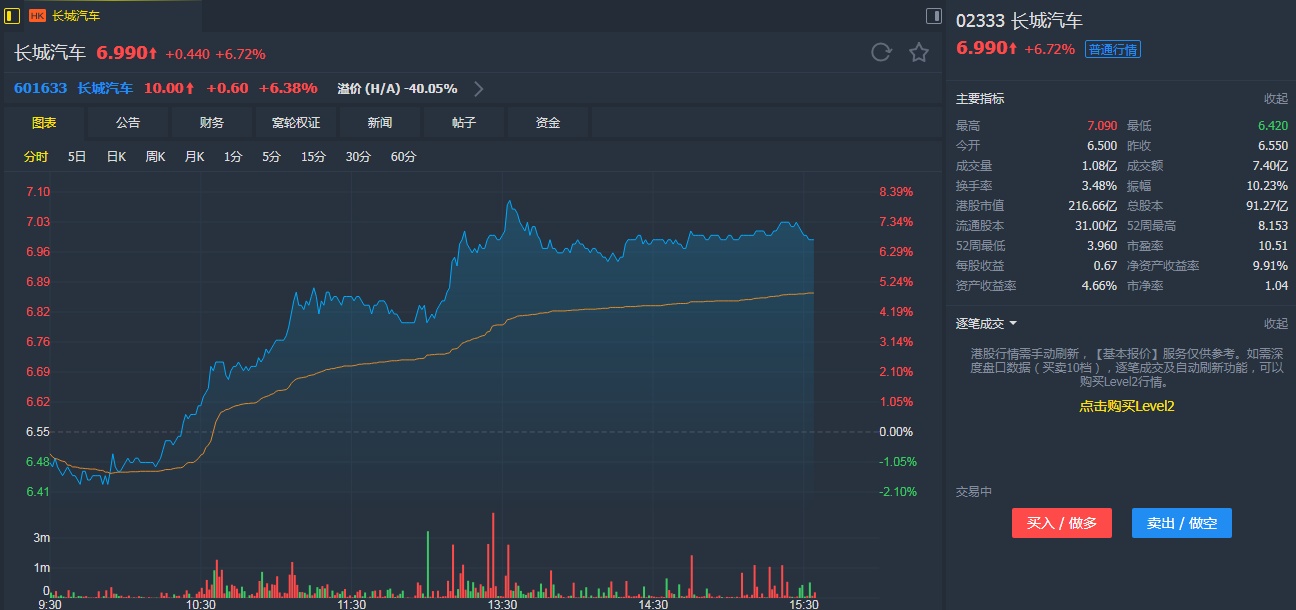The height and width of the screenshot is (610, 1296).
Task: Switch to the 公告 tab
Action: coord(128,122)
